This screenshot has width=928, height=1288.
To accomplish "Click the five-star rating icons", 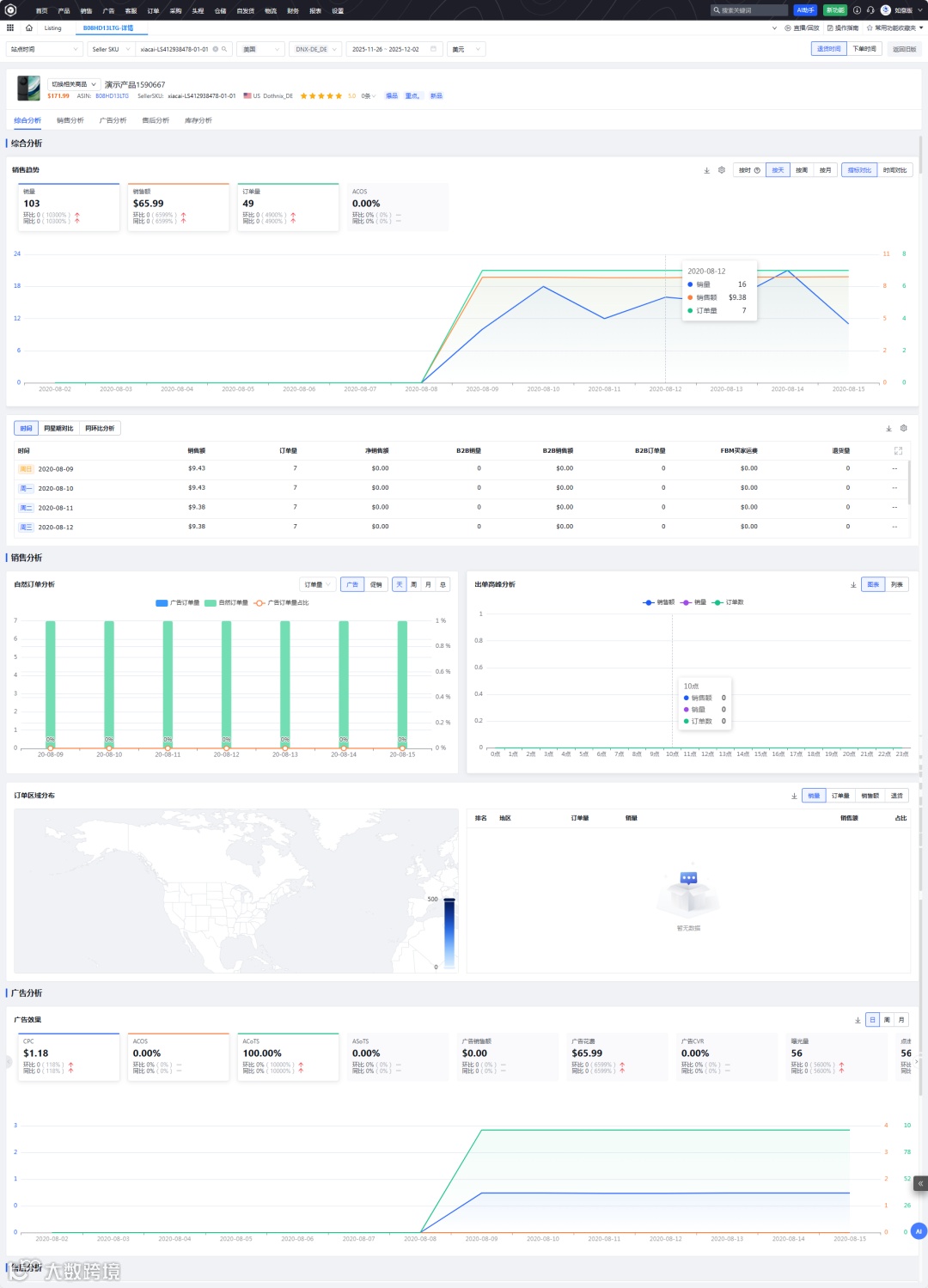I will point(321,95).
